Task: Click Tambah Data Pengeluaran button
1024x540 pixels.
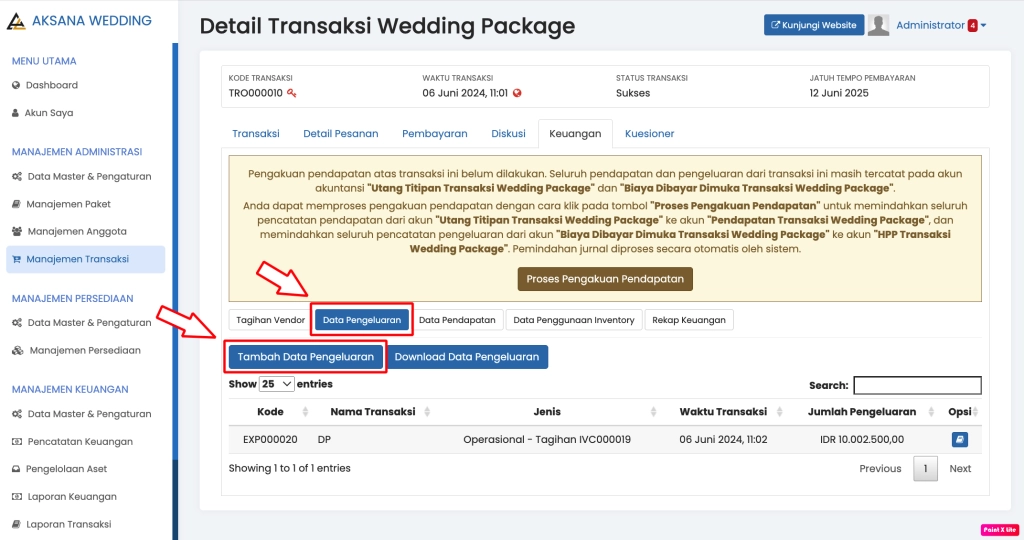Action: (x=306, y=356)
